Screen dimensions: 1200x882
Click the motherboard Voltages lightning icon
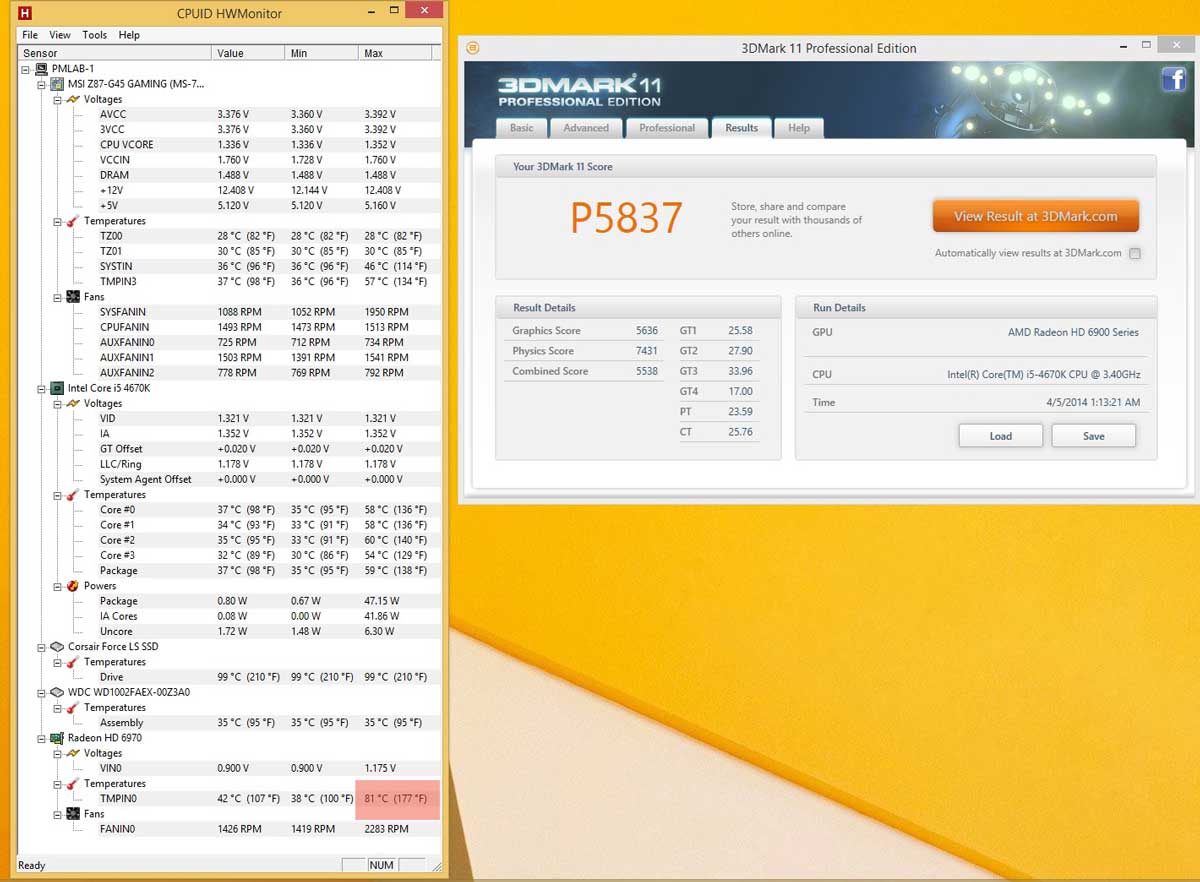tap(72, 99)
